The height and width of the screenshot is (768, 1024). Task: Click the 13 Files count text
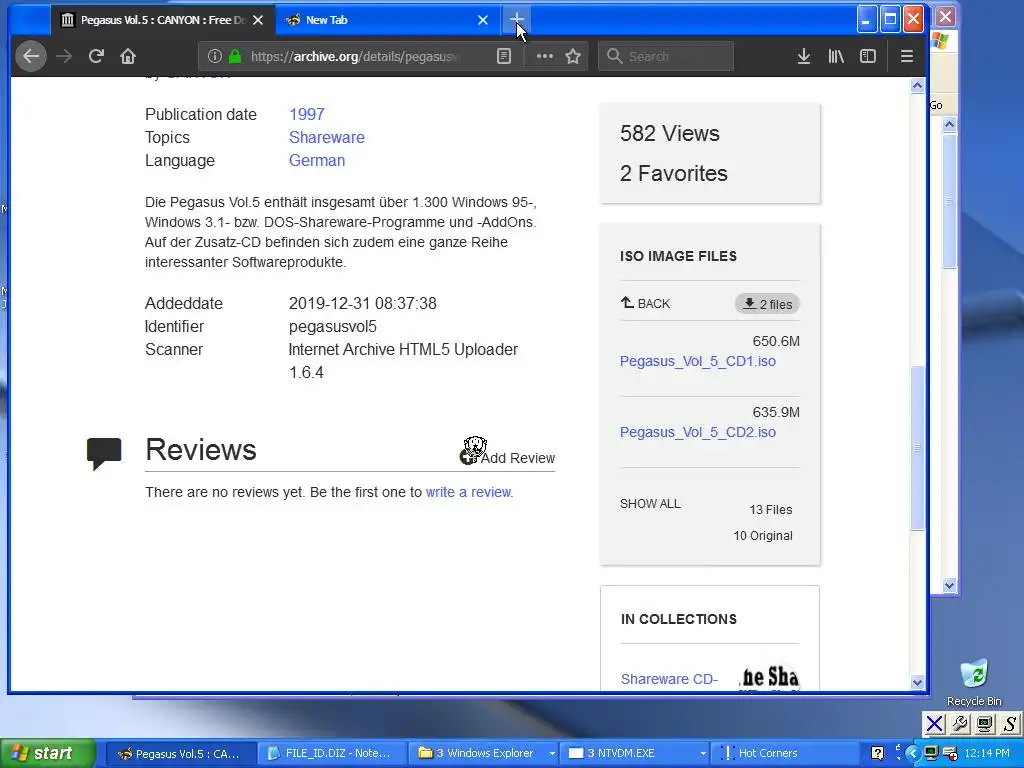(x=771, y=509)
